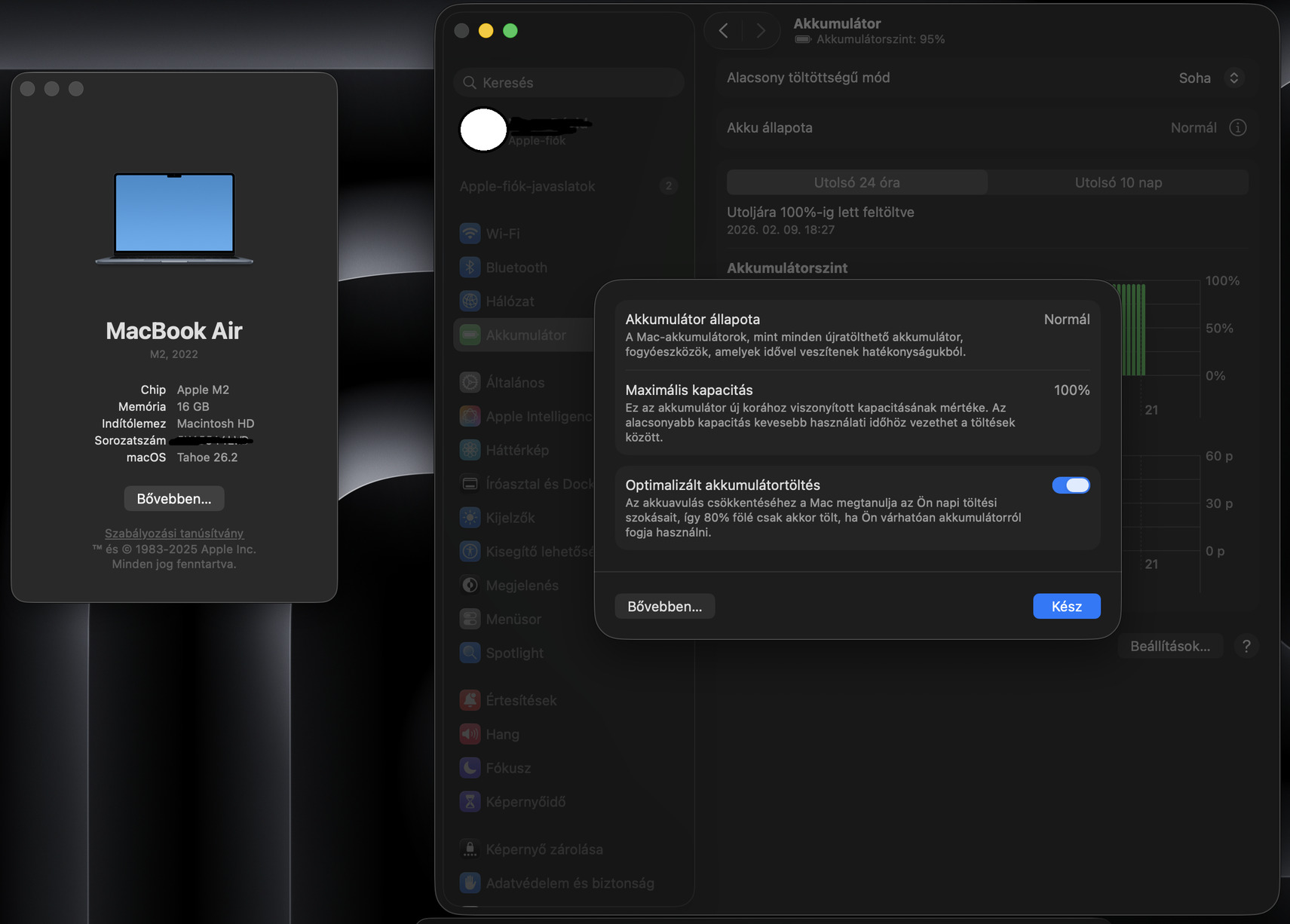
Task: Click the "M2, 2022" model subtitle
Action: (174, 354)
